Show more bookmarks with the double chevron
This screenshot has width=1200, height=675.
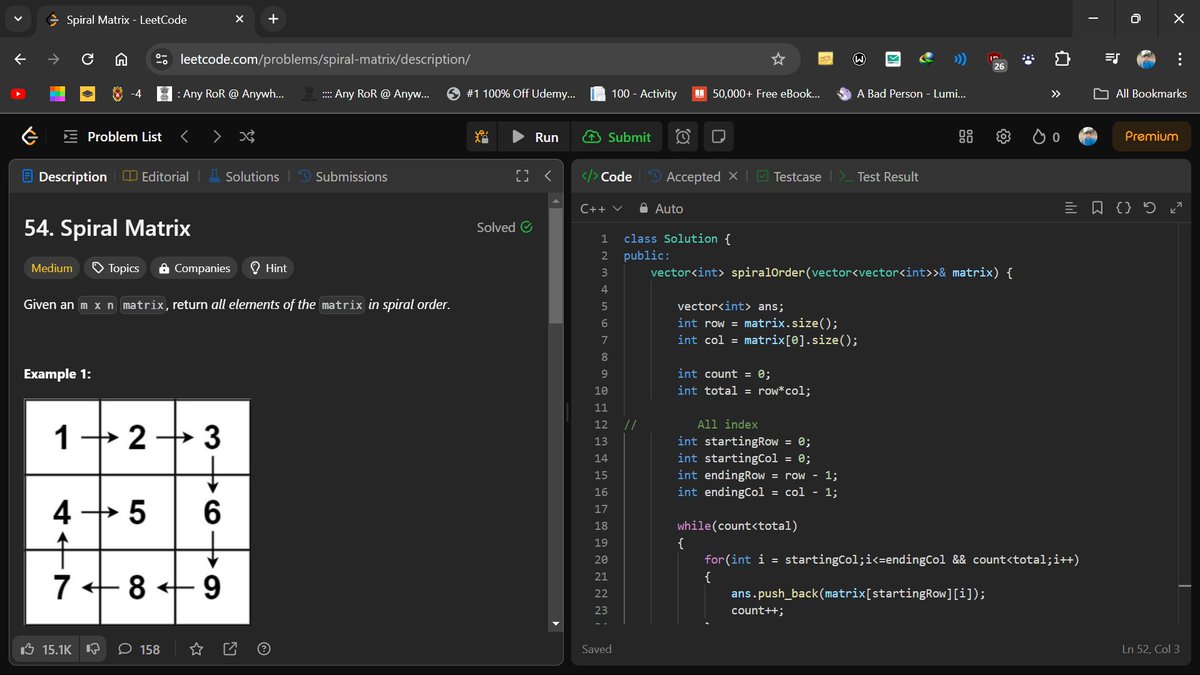1055,94
